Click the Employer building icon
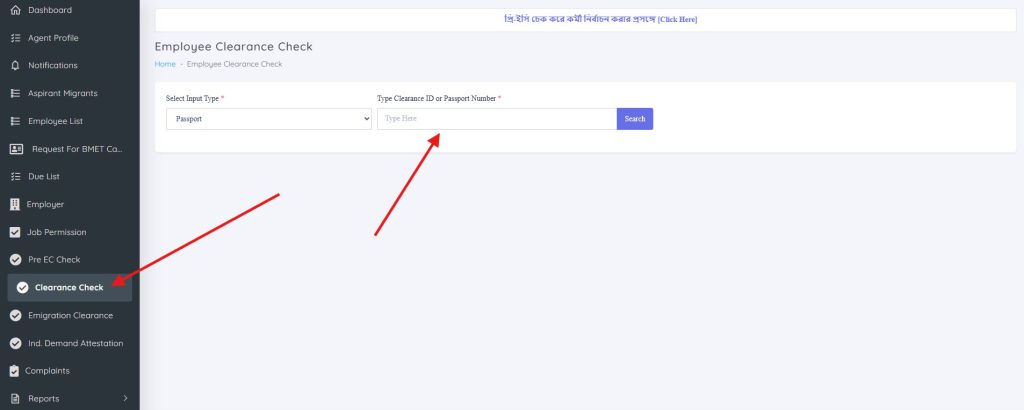The width and height of the screenshot is (1024, 410). (15, 204)
